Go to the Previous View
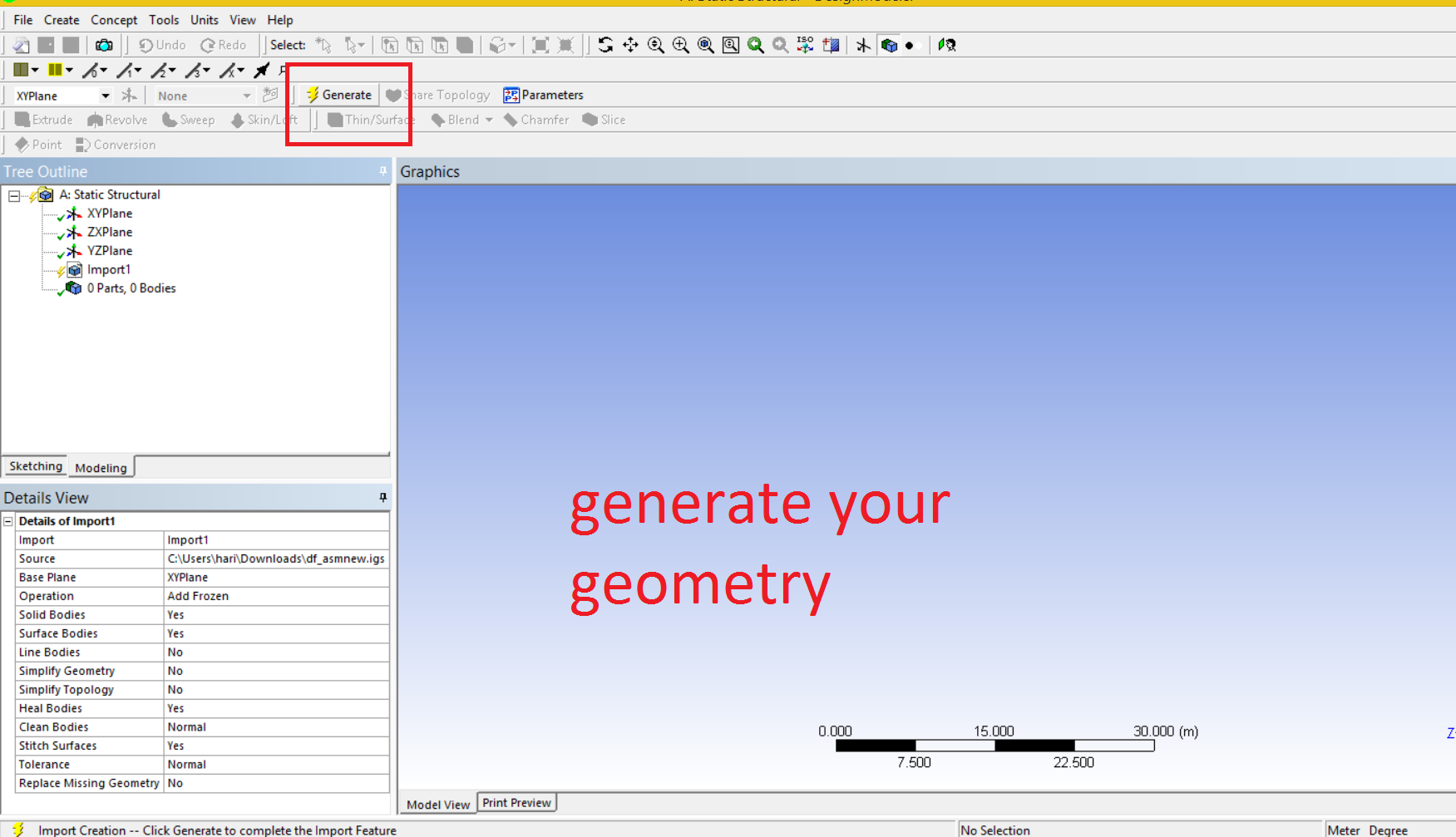 point(755,45)
